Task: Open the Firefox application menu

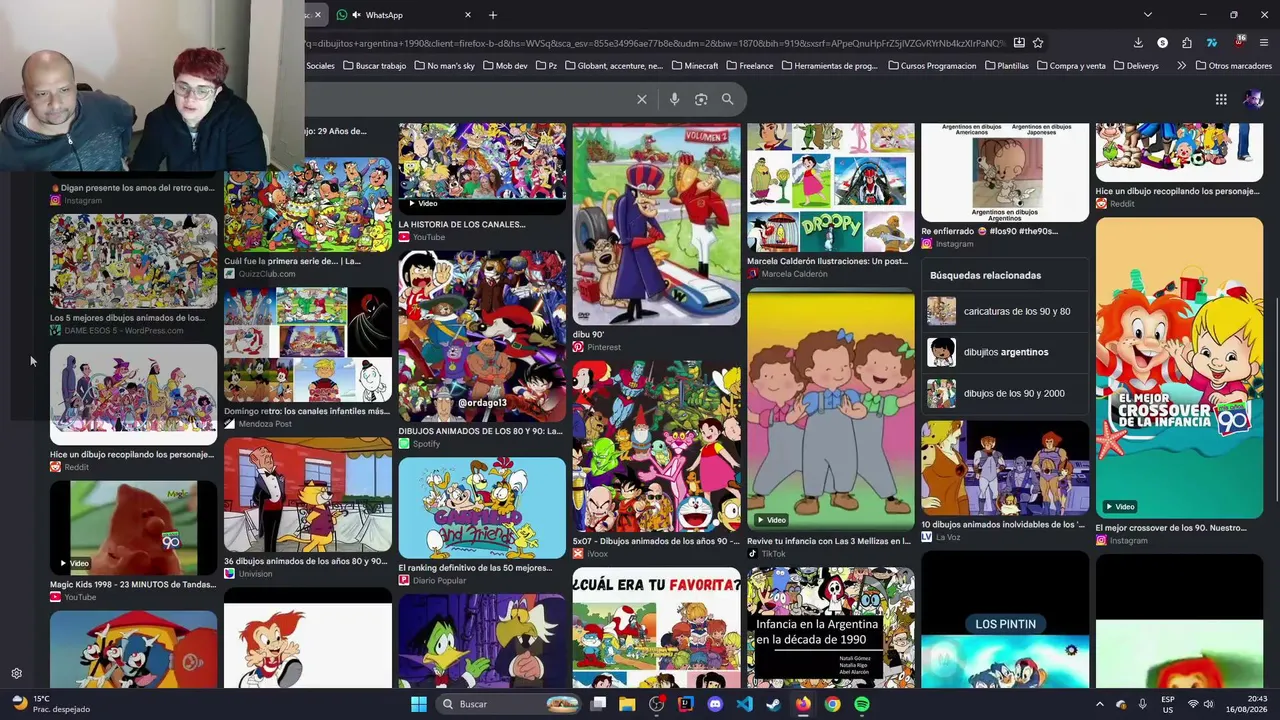Action: (x=1264, y=43)
